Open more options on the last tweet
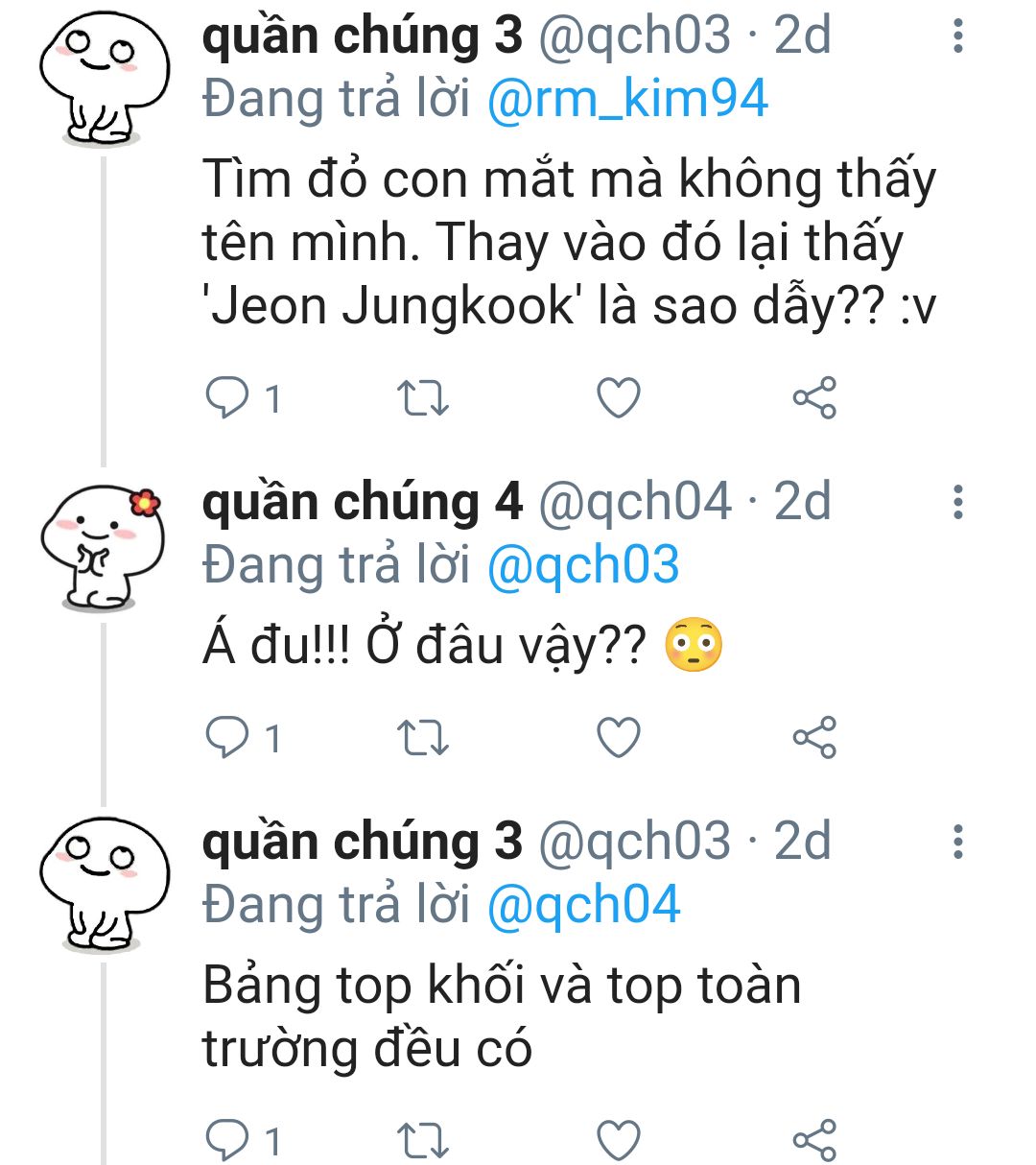The height and width of the screenshot is (1165, 1036). pos(957,842)
